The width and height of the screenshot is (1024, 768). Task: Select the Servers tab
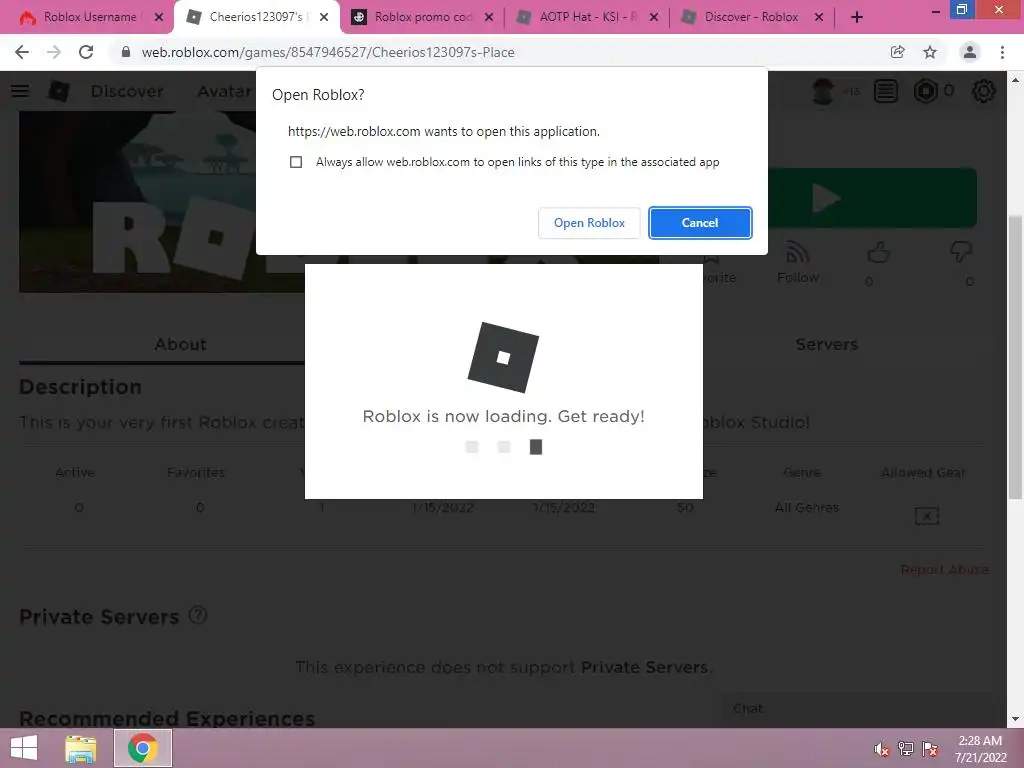click(x=826, y=344)
